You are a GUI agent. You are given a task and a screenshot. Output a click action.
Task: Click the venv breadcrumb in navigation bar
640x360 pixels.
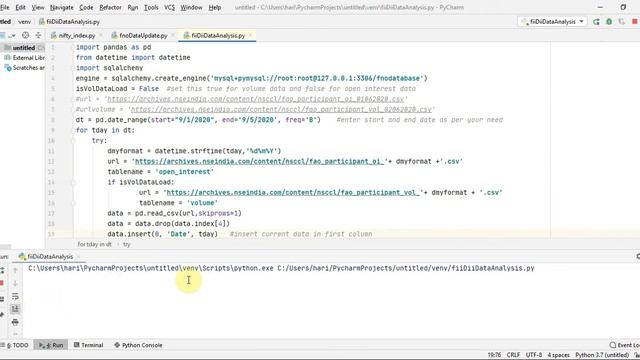[x=24, y=22]
